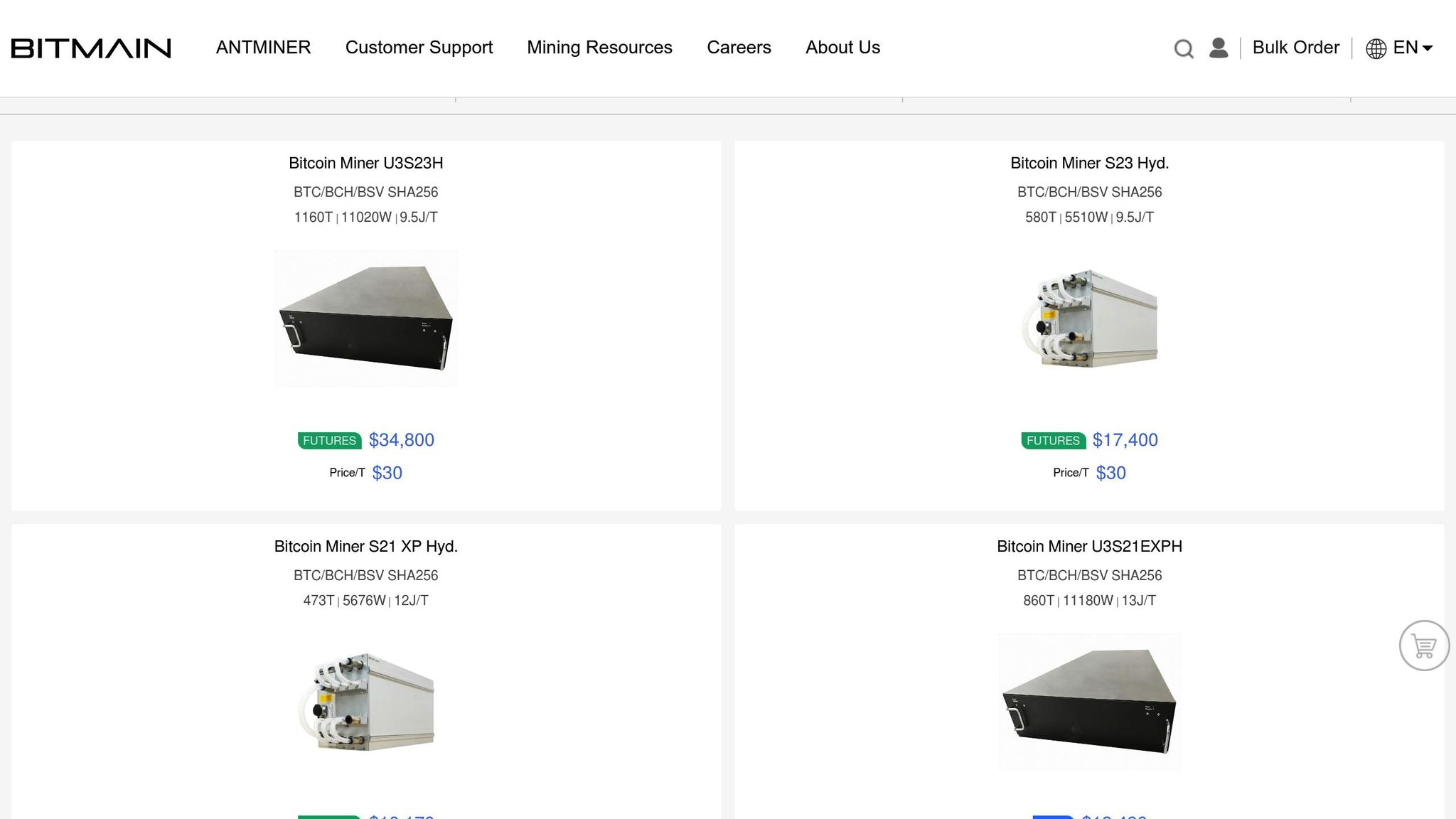1456x819 pixels.
Task: Open the Mining Resources menu
Action: point(599,47)
